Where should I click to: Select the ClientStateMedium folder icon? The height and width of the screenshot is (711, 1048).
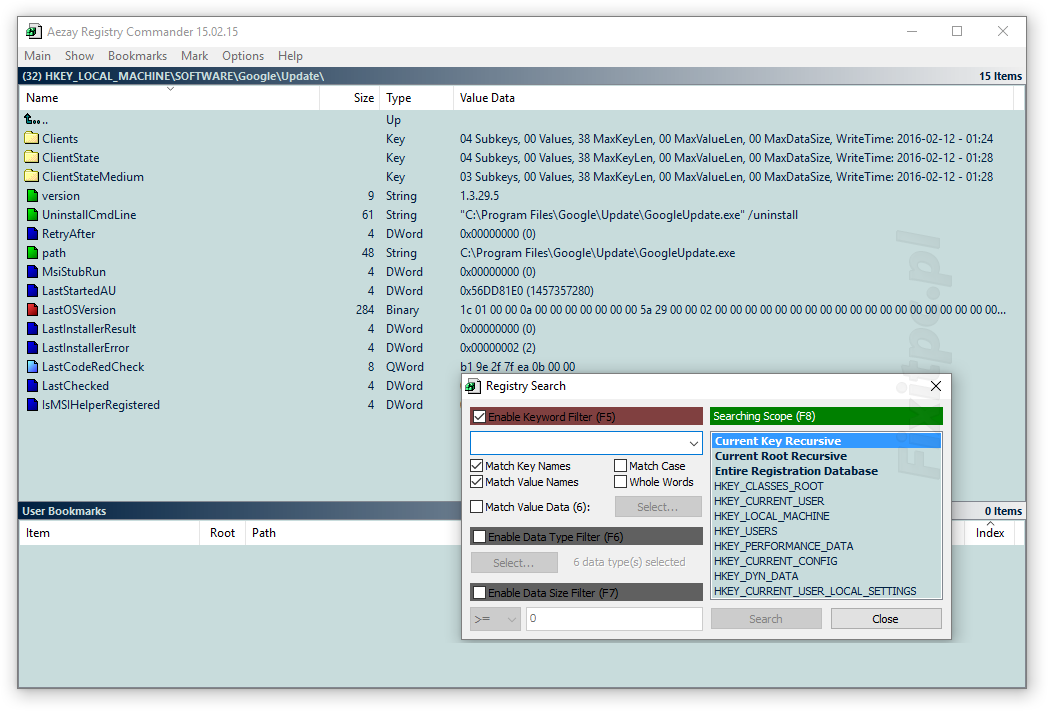pyautogui.click(x=31, y=176)
